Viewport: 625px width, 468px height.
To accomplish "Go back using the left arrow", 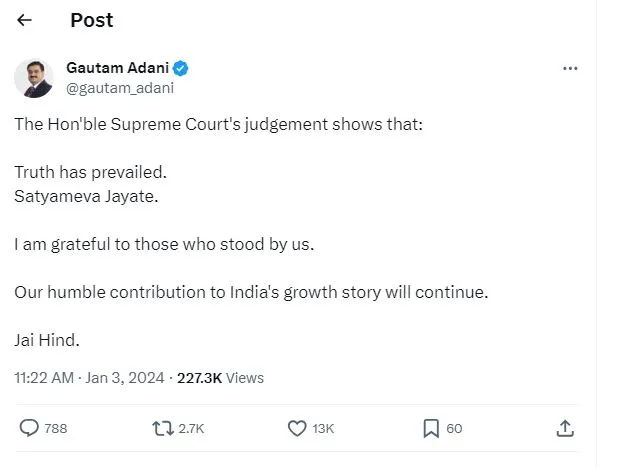I will click(24, 20).
